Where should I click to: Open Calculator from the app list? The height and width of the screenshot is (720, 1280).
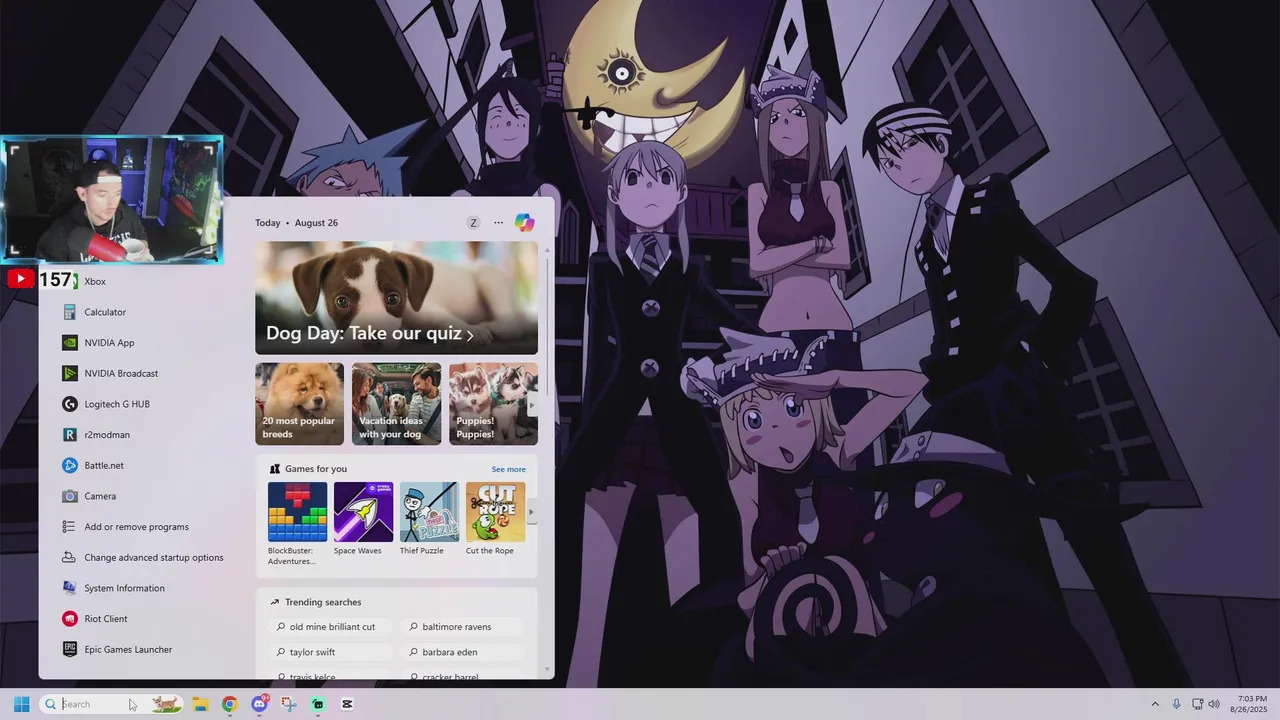click(x=105, y=312)
